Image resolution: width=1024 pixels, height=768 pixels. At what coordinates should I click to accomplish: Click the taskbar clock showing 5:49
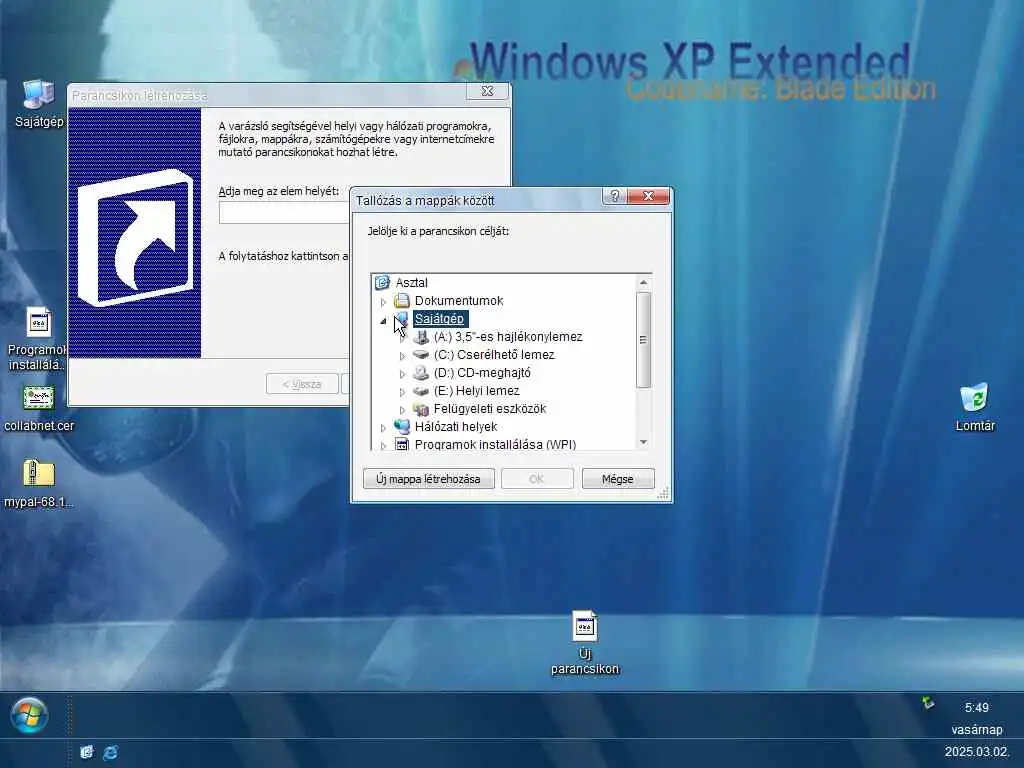tap(976, 707)
